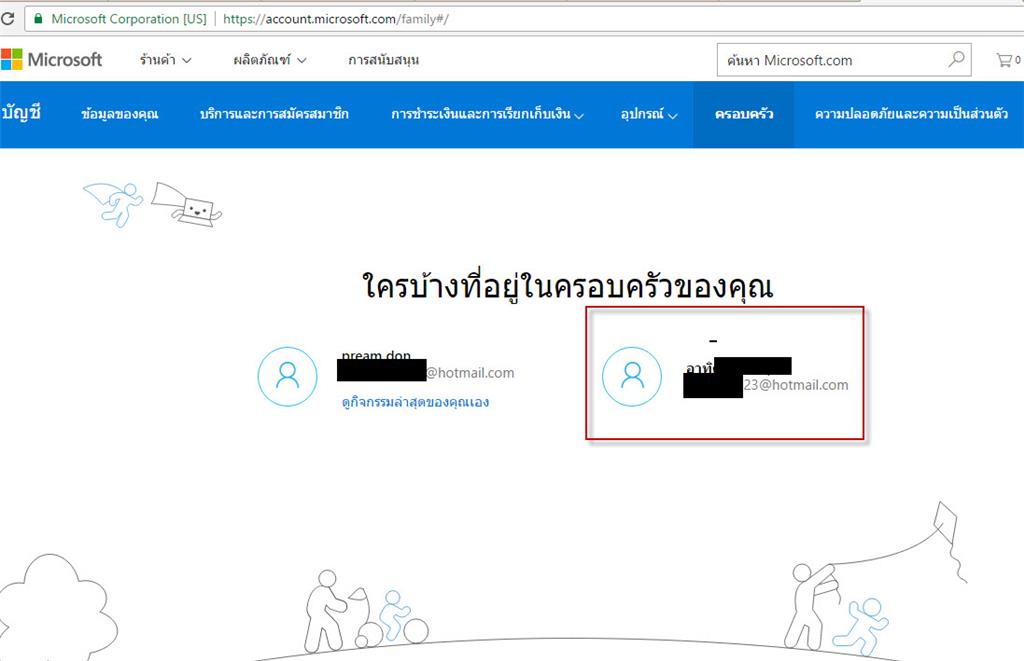Screen dimensions: 1024x661
Task: Open the บัญชี account home
Action: tap(21, 113)
